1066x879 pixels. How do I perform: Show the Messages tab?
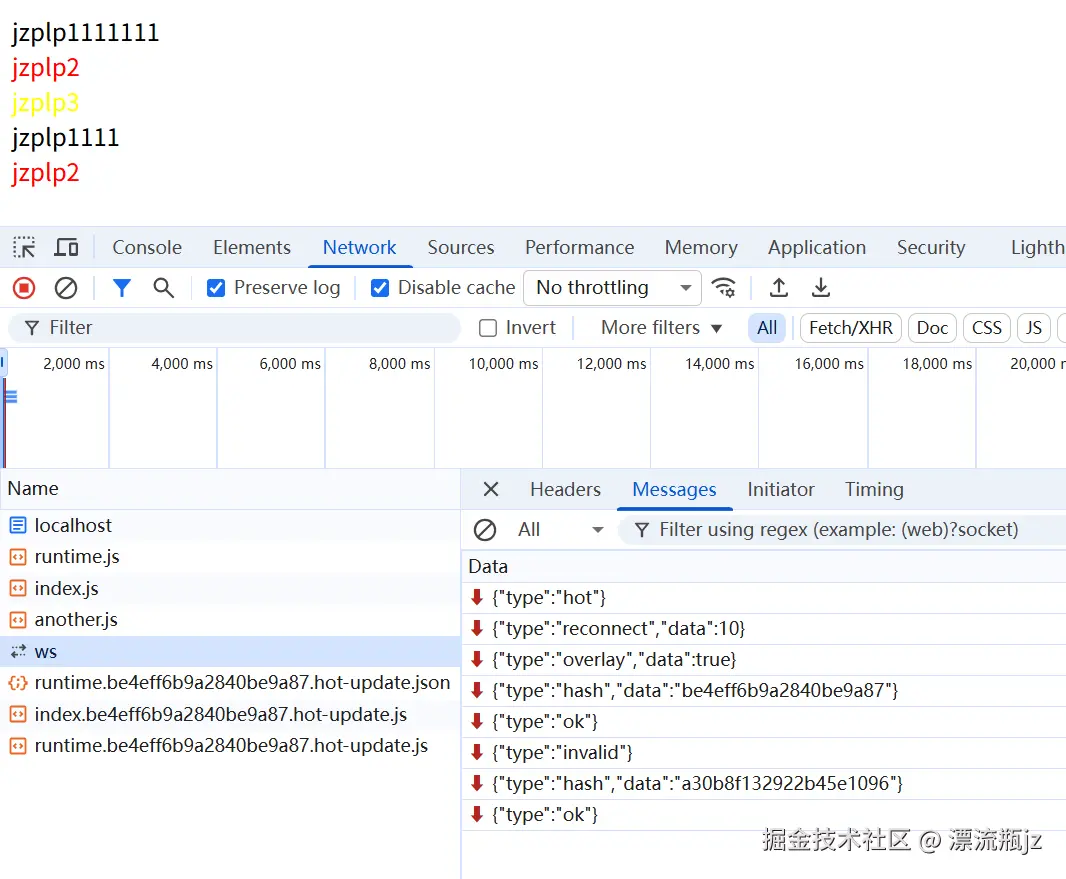674,489
